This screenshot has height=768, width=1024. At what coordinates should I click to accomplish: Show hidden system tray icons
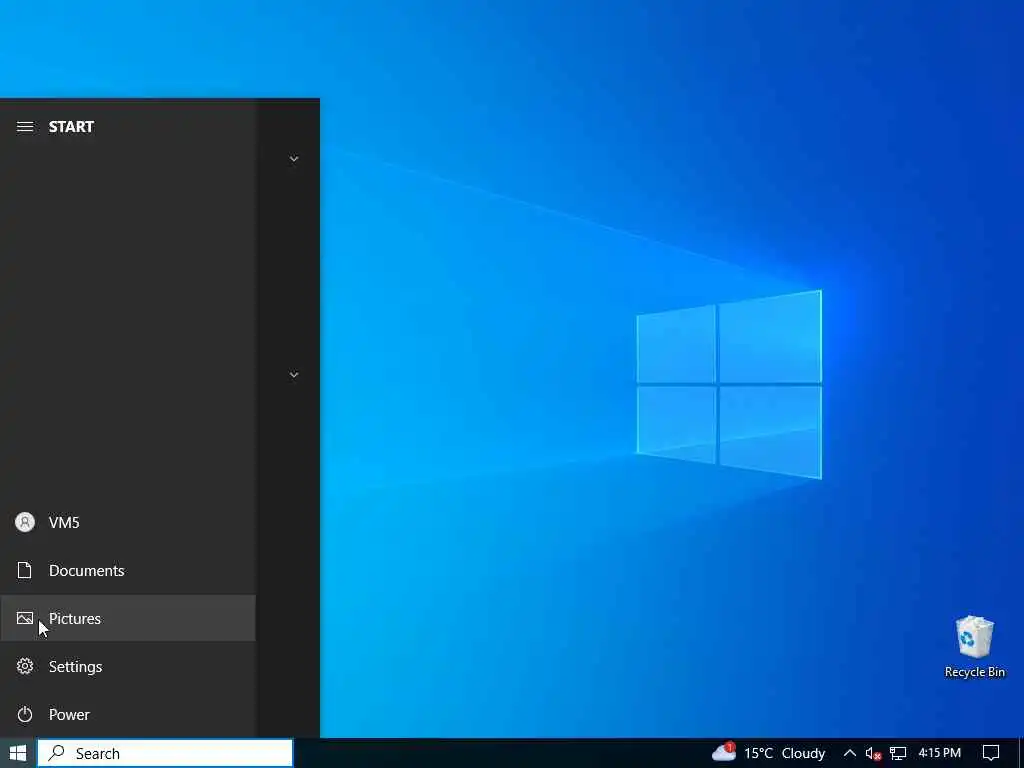[849, 753]
